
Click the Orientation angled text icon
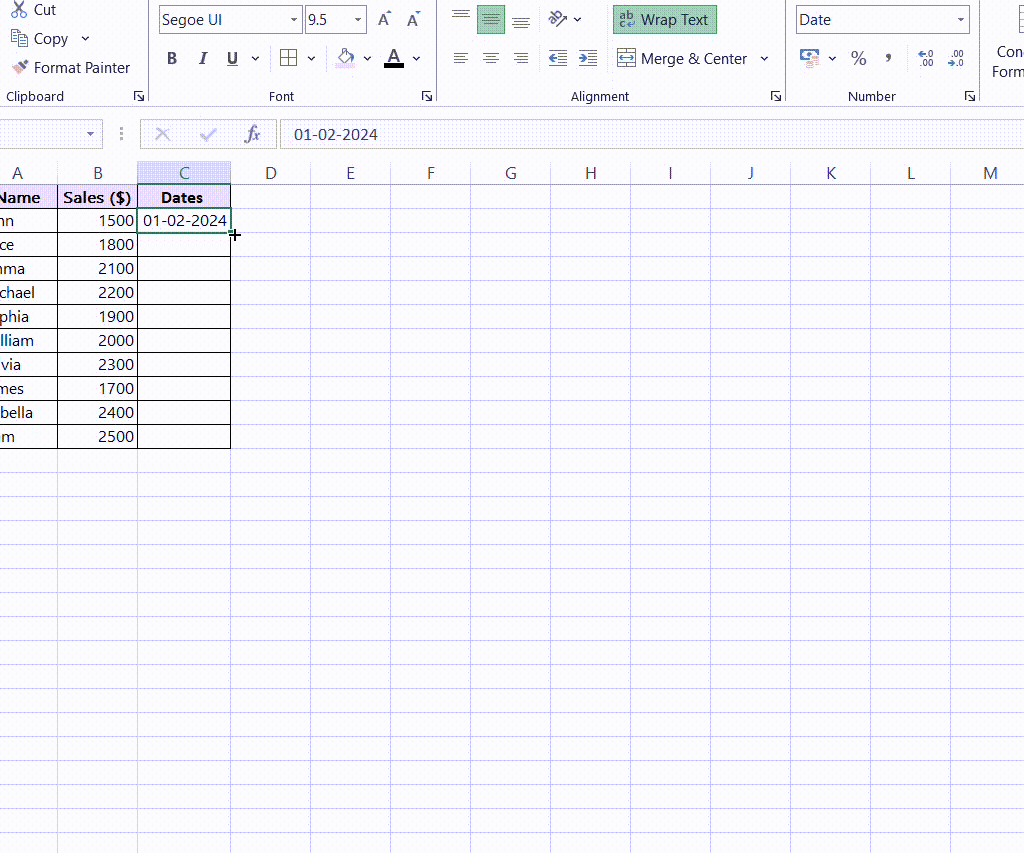pos(558,19)
